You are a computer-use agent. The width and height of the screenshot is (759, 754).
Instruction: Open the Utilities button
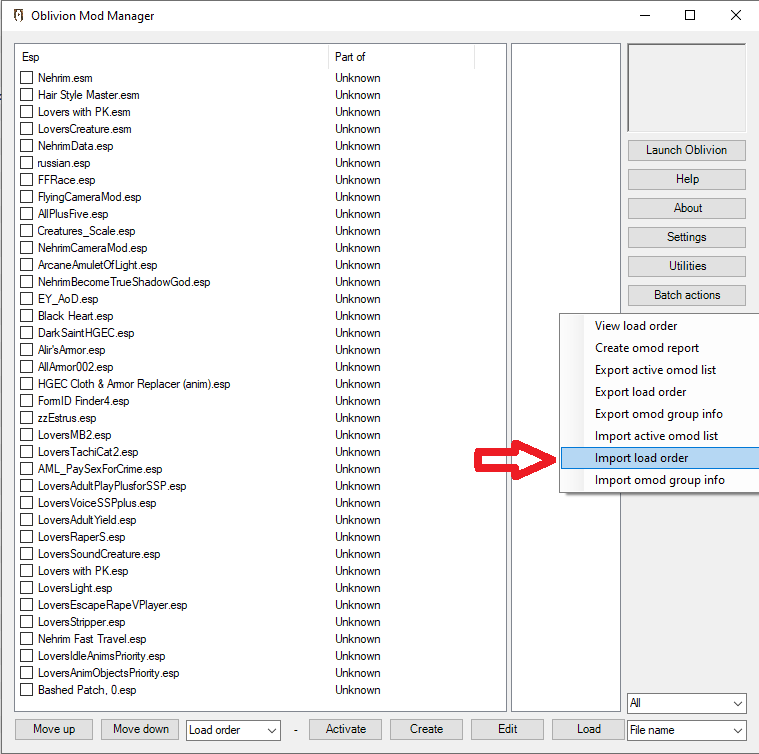coord(687,266)
